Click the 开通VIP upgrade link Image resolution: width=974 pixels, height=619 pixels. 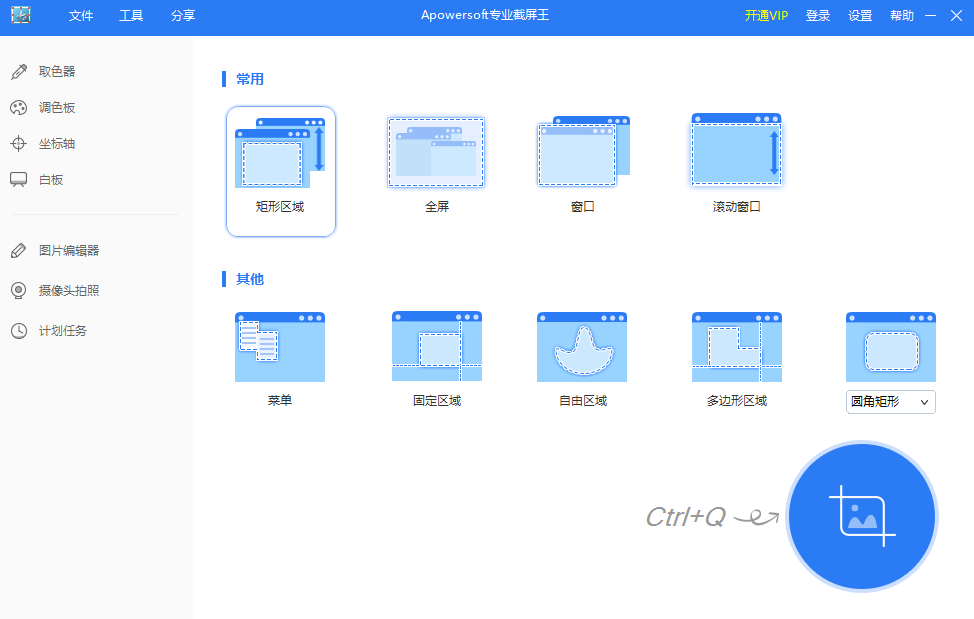(x=765, y=16)
